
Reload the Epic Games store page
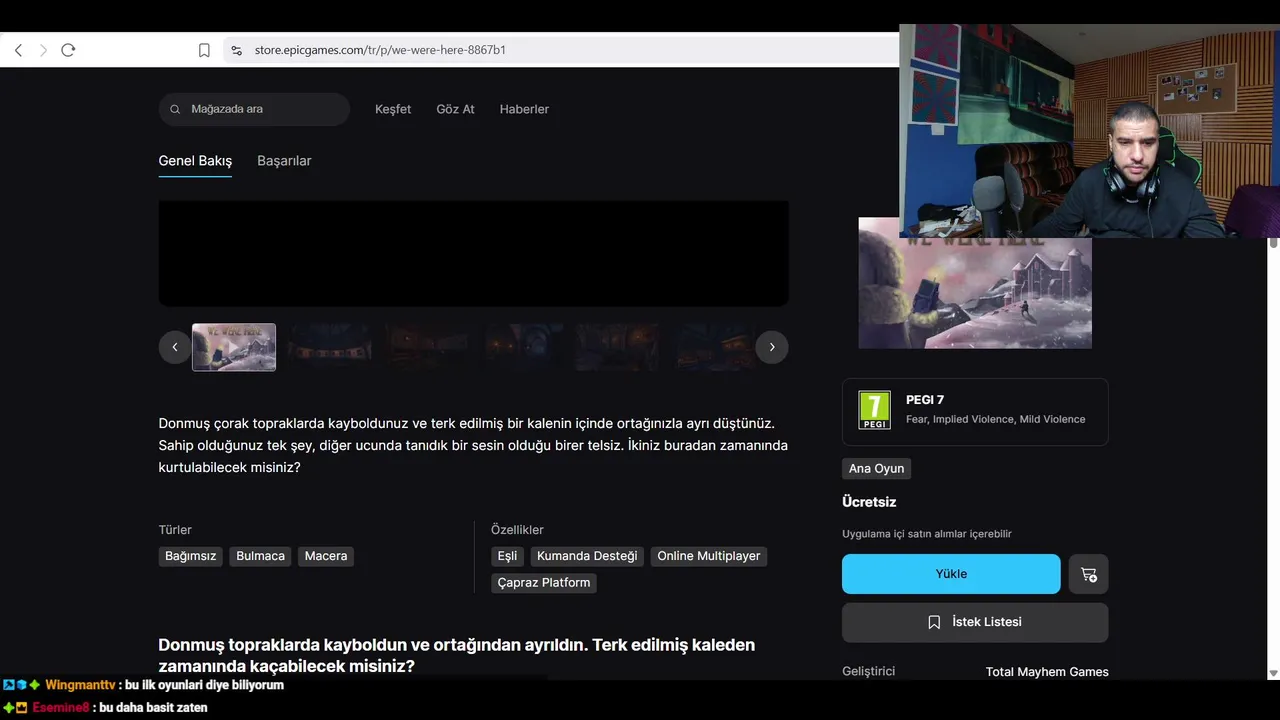coord(68,50)
